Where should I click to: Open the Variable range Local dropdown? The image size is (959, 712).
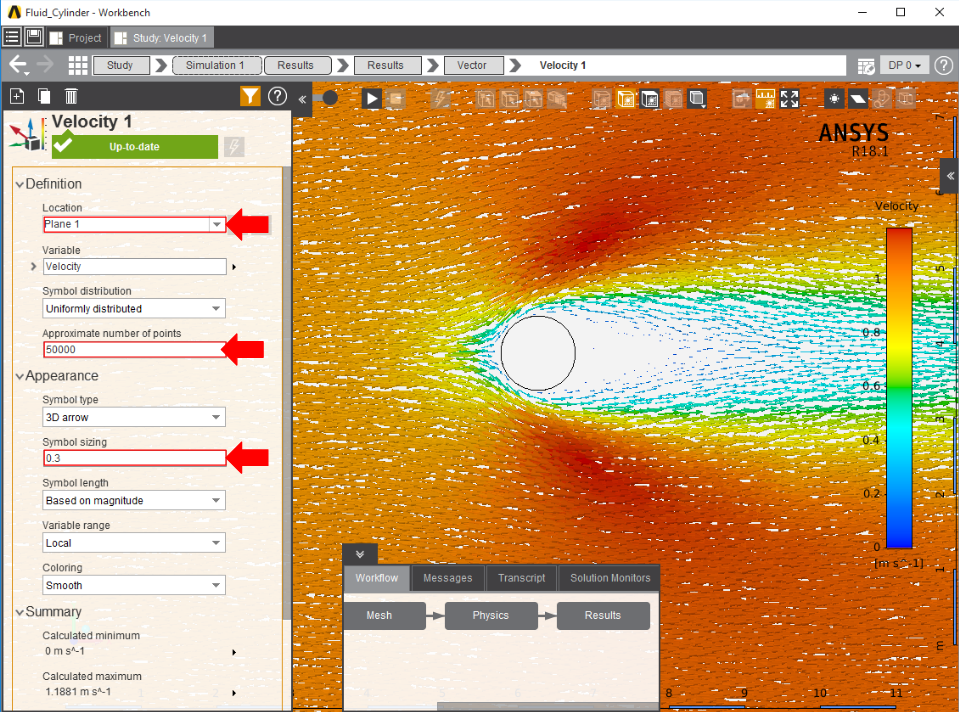[x=134, y=543]
